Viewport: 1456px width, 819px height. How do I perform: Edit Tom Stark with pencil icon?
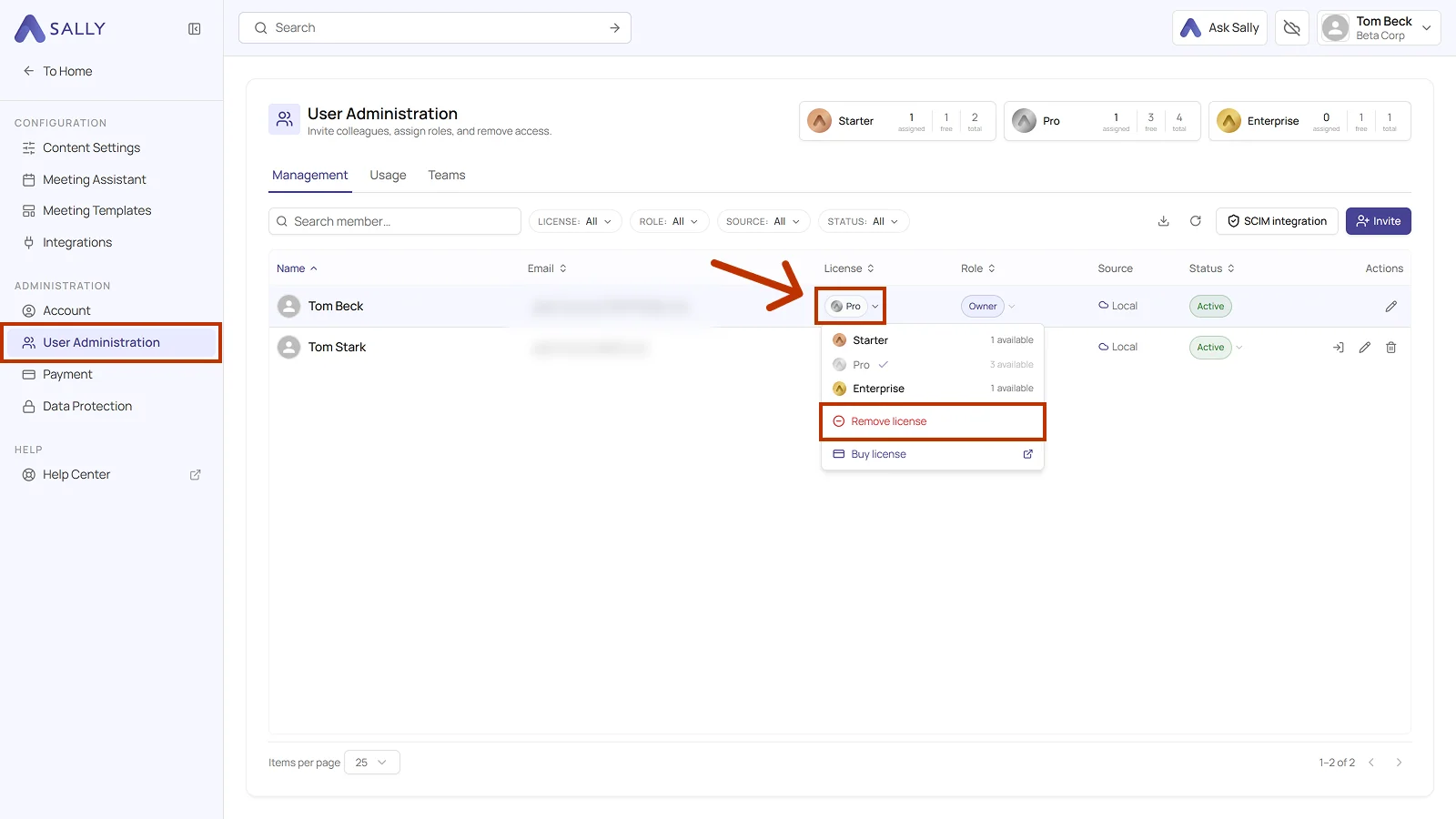tap(1364, 348)
